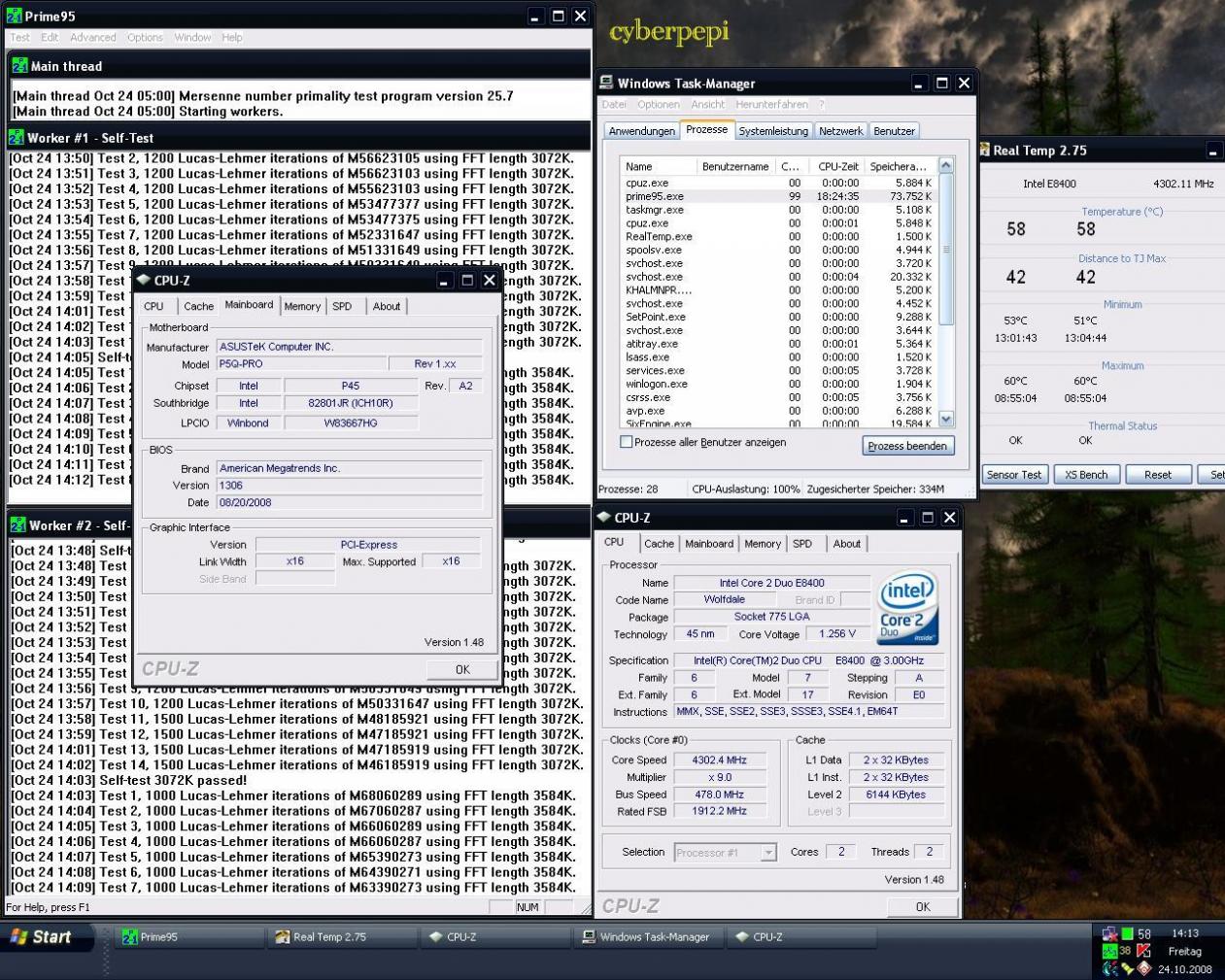The height and width of the screenshot is (980, 1225).
Task: Select Mainboard tab in lower CPU-Z window
Action: tap(709, 544)
